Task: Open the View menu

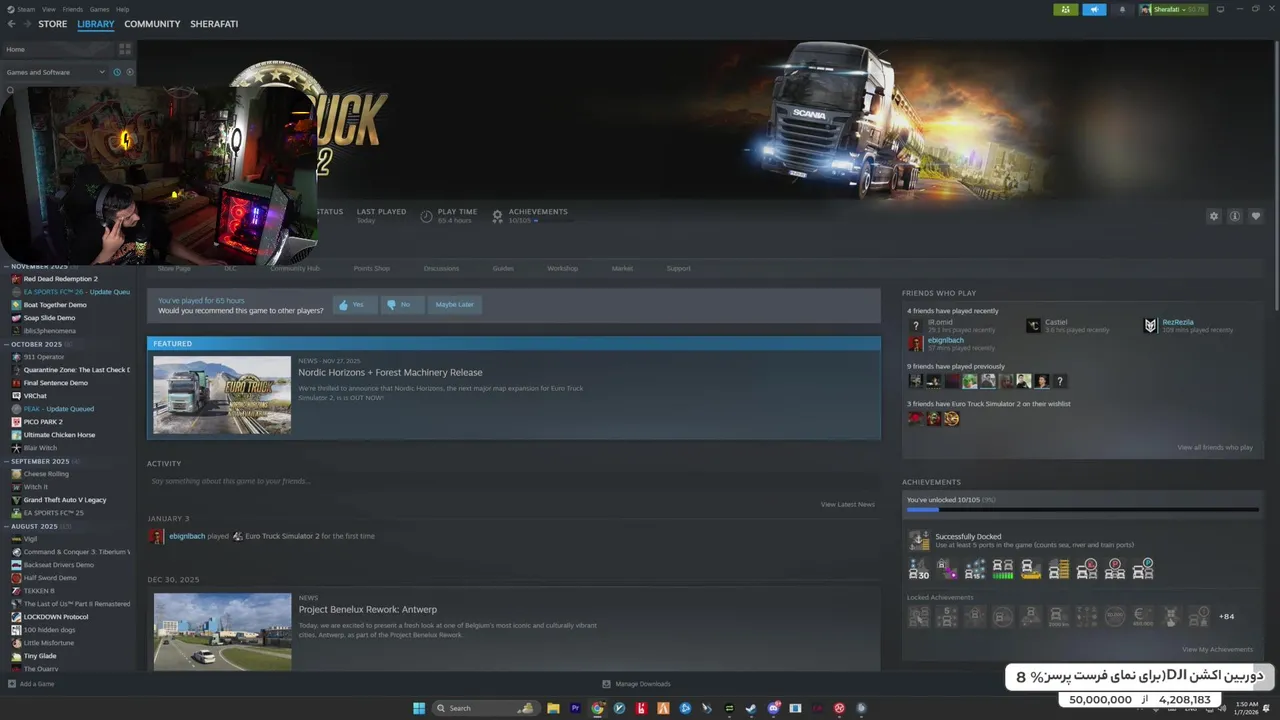Action: click(x=49, y=9)
